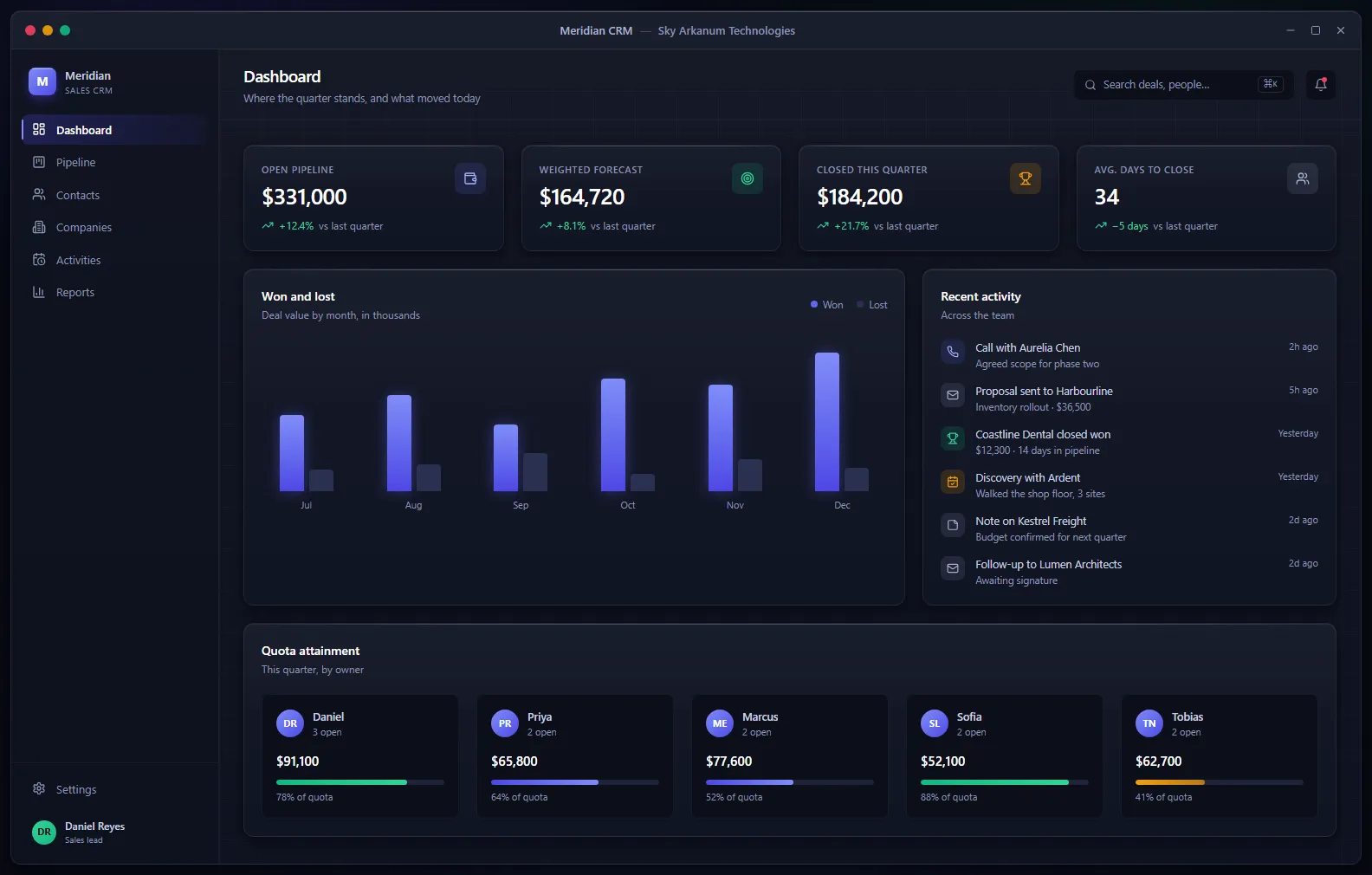This screenshot has width=1372, height=875.
Task: Click the December Won bar
Action: (827, 422)
